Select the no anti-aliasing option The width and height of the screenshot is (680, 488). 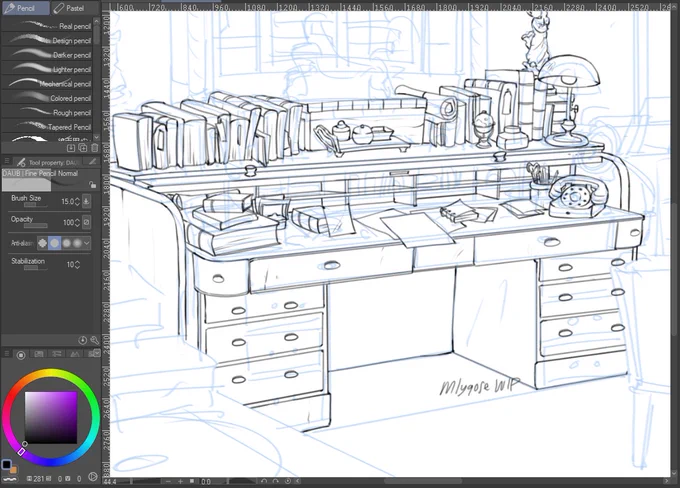42,243
